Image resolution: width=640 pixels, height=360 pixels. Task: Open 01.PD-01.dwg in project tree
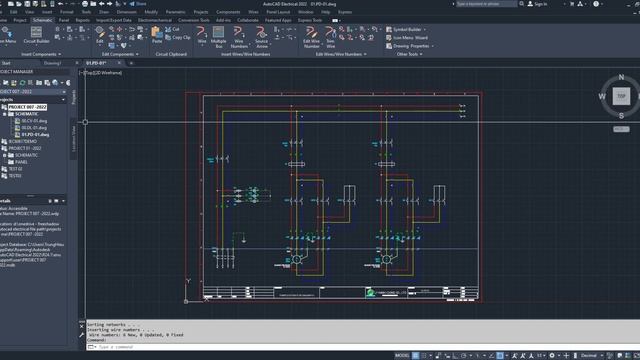click(35, 134)
